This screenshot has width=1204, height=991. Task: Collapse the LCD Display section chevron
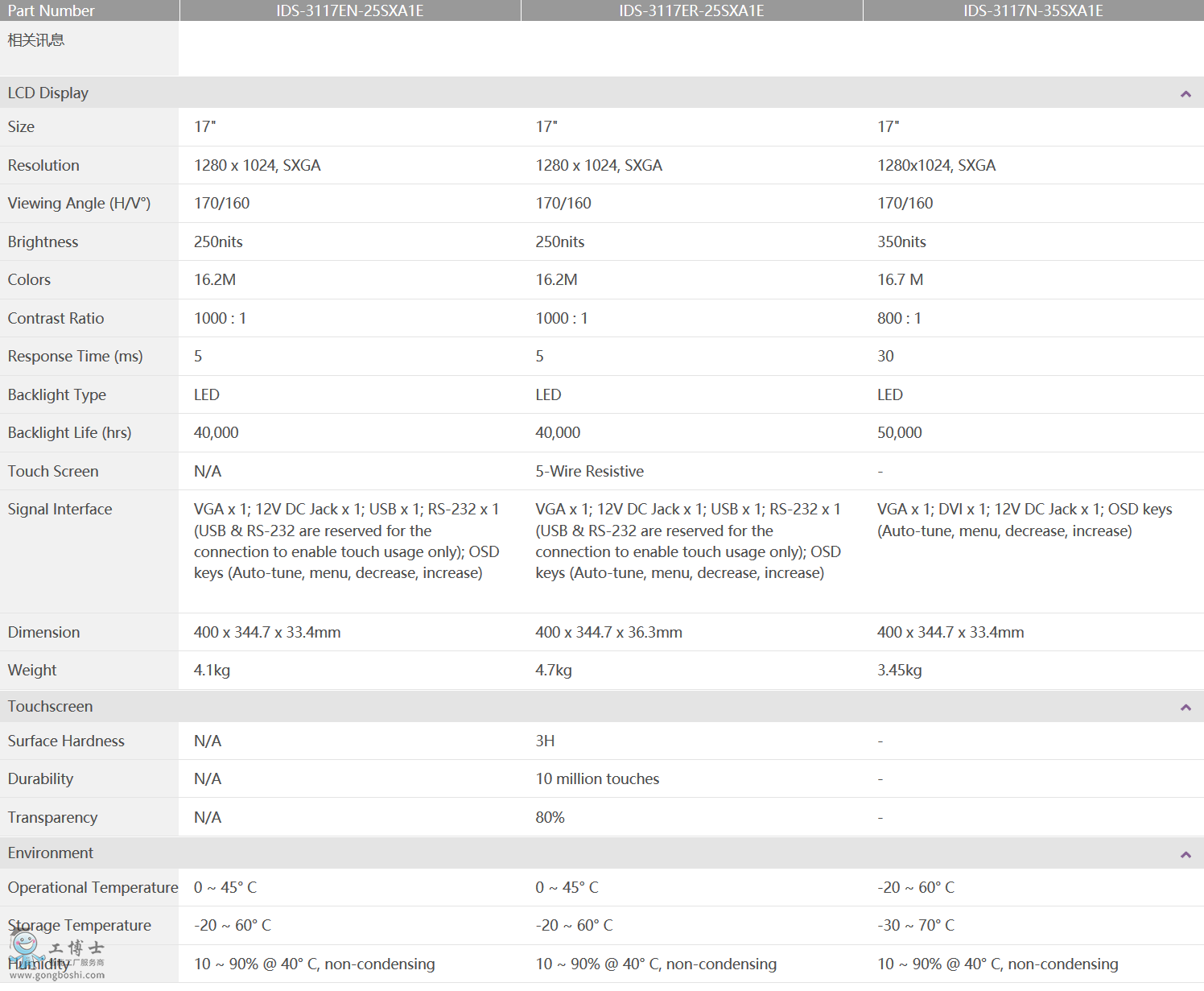[x=1185, y=94]
